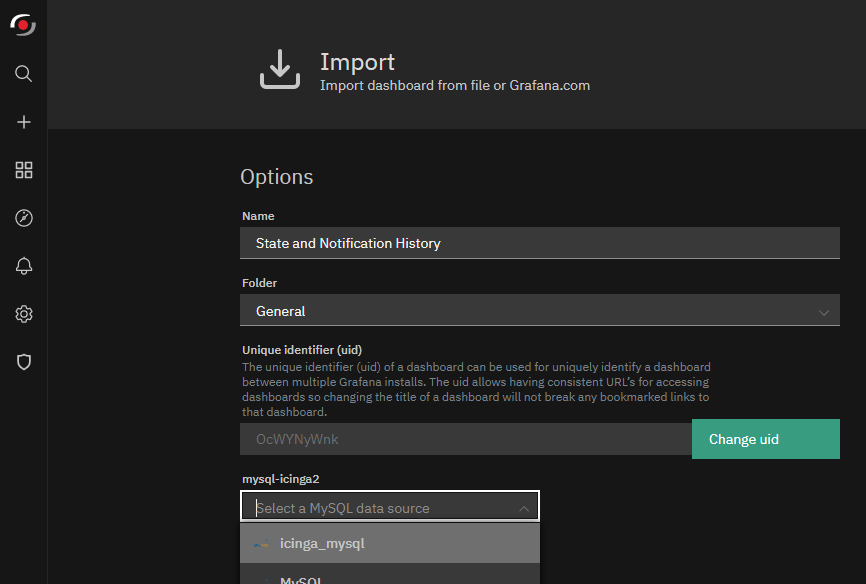The width and height of the screenshot is (866, 584).
Task: Open the Explore compass icon
Action: tap(24, 218)
